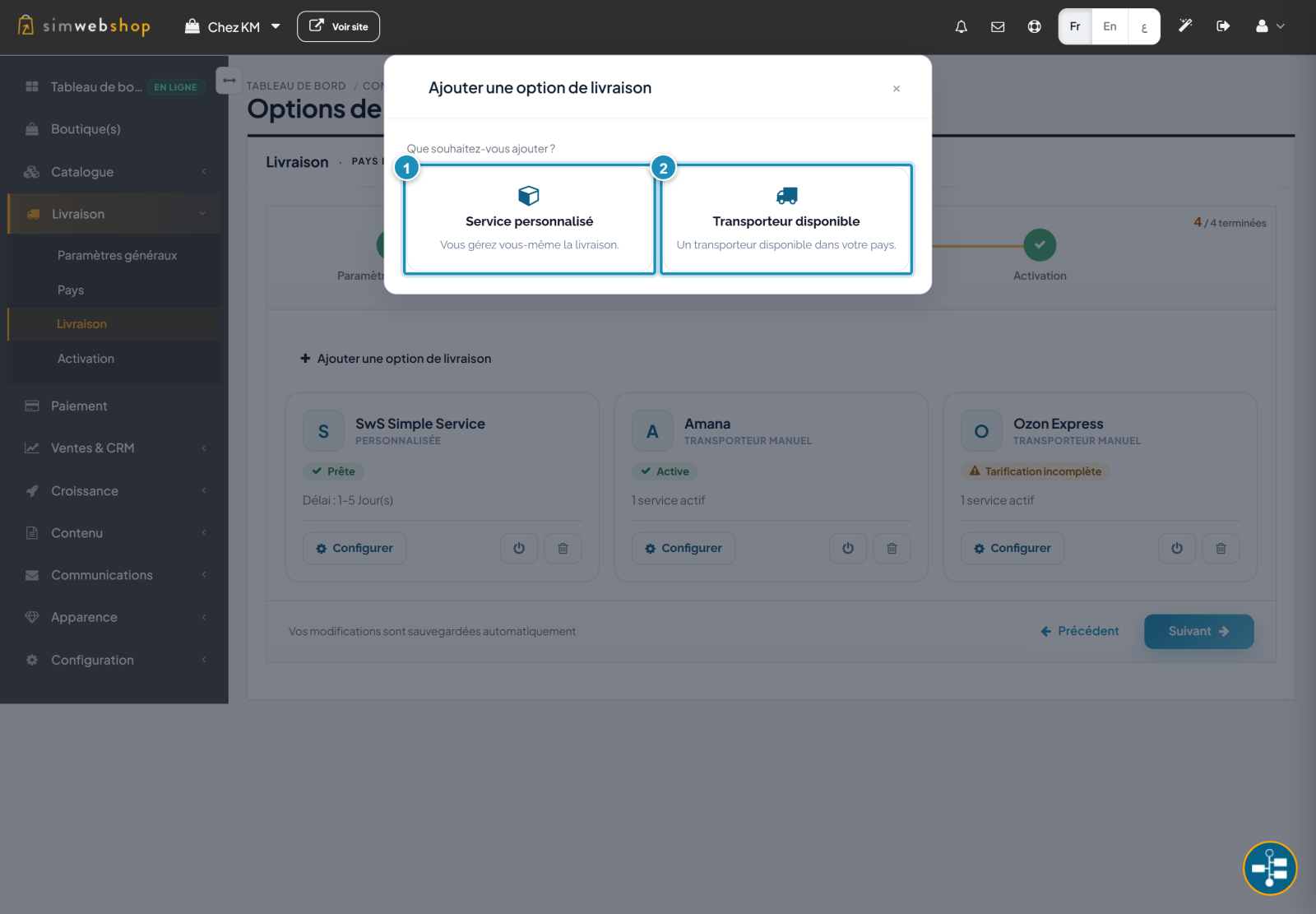This screenshot has height=914, width=1316.
Task: Open Paramètres généraux submenu item
Action: 117,255
